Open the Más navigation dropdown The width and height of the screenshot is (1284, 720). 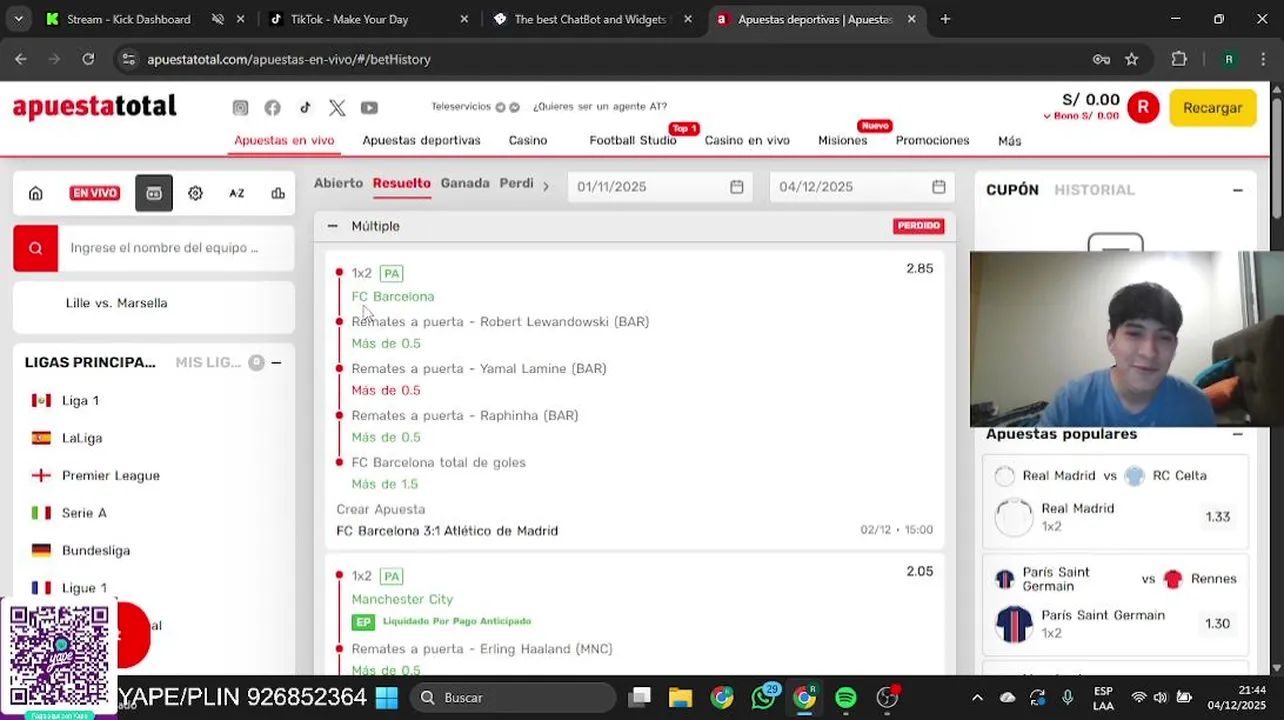1009,141
